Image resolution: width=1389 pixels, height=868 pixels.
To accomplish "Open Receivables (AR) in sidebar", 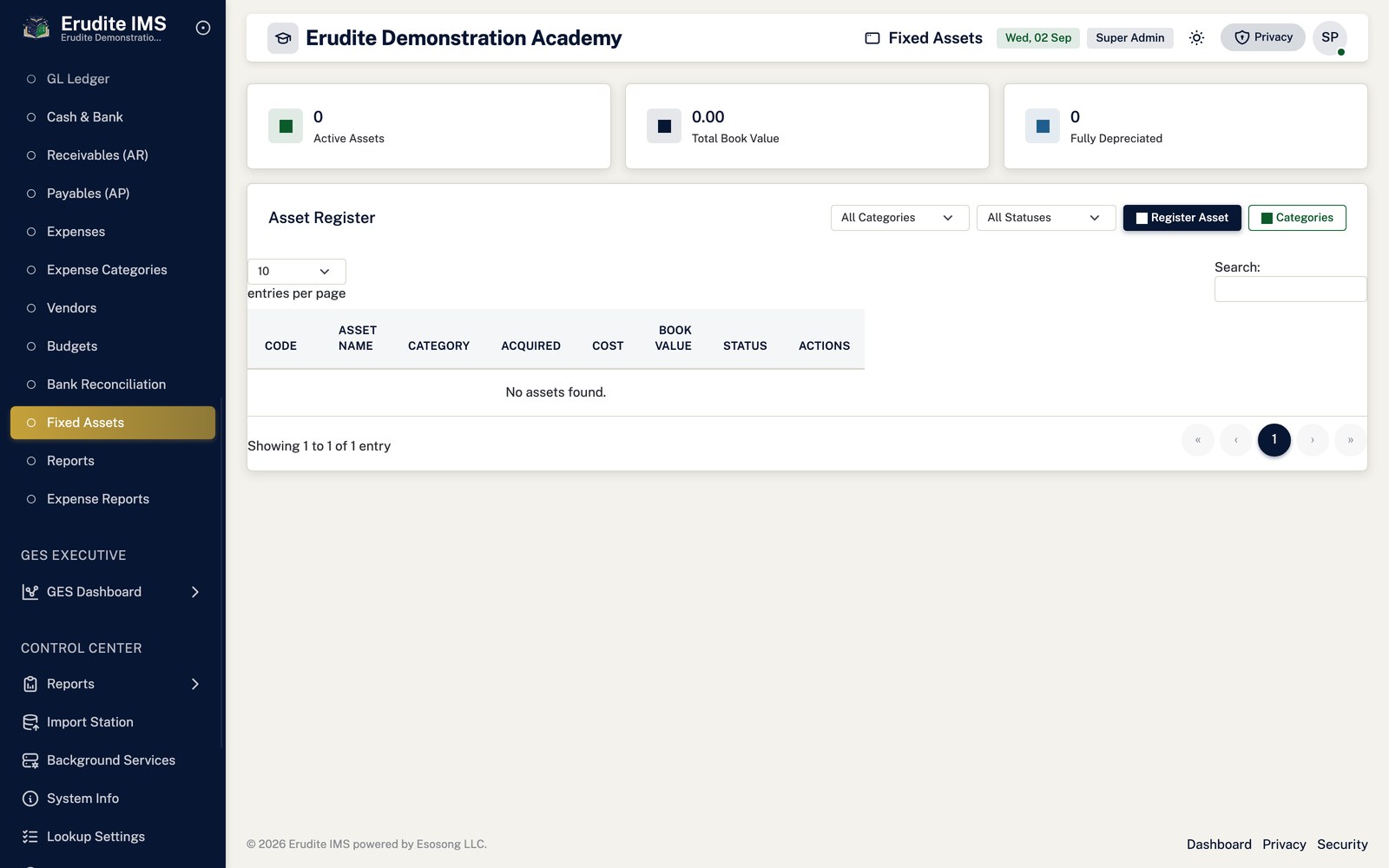I will 113,155.
